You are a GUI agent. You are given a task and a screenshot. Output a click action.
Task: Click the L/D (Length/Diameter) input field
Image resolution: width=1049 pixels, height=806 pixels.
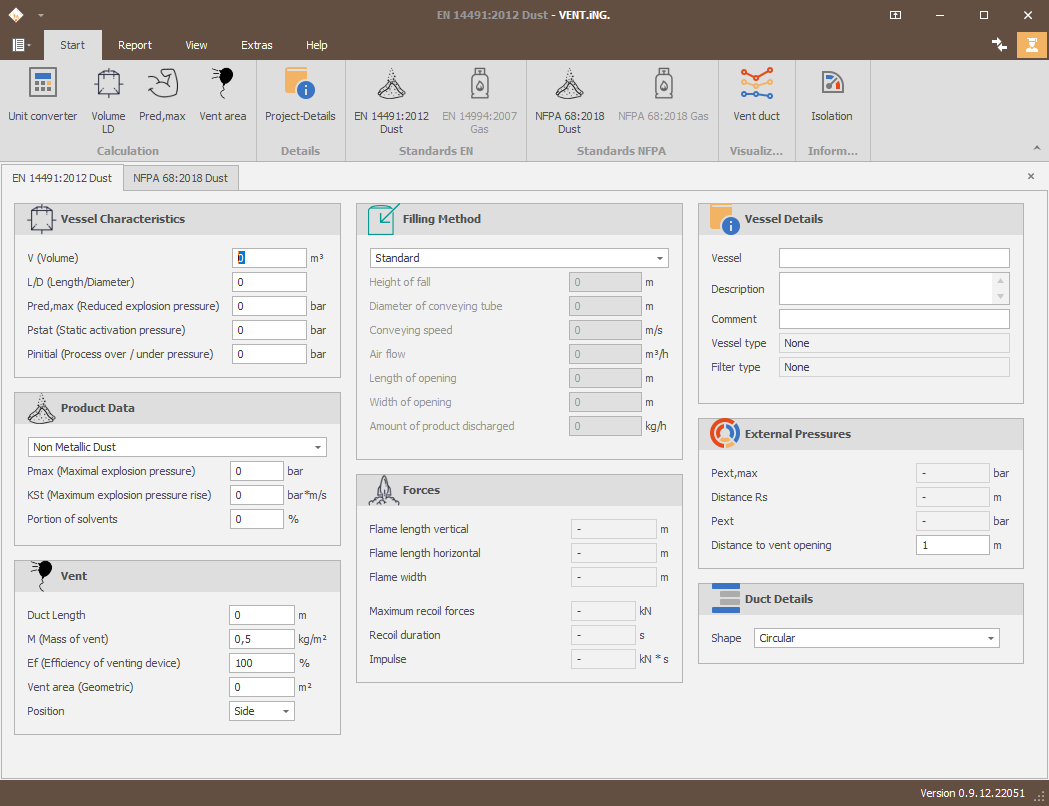(269, 282)
